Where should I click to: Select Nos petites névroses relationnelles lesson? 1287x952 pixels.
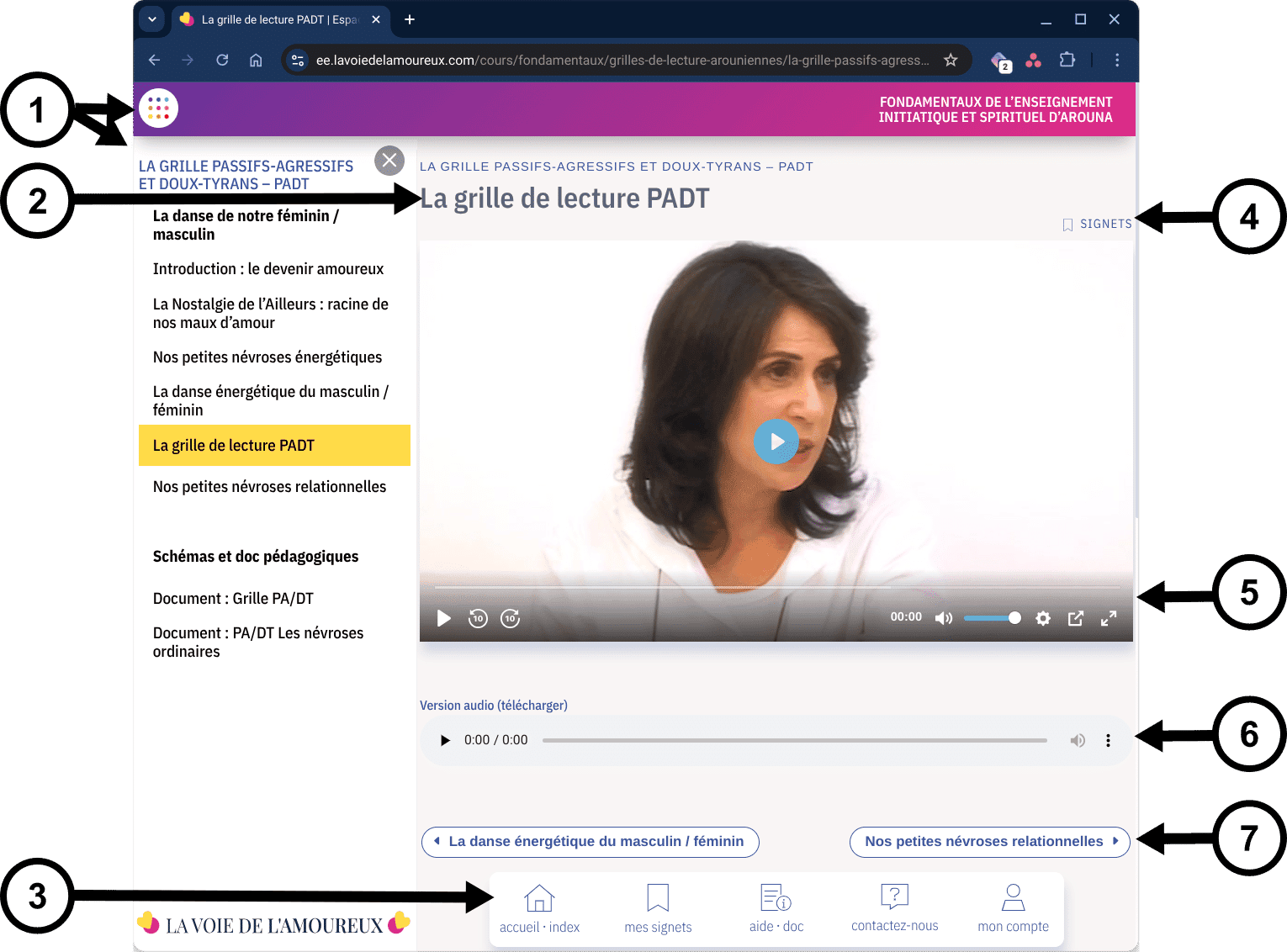pos(269,487)
